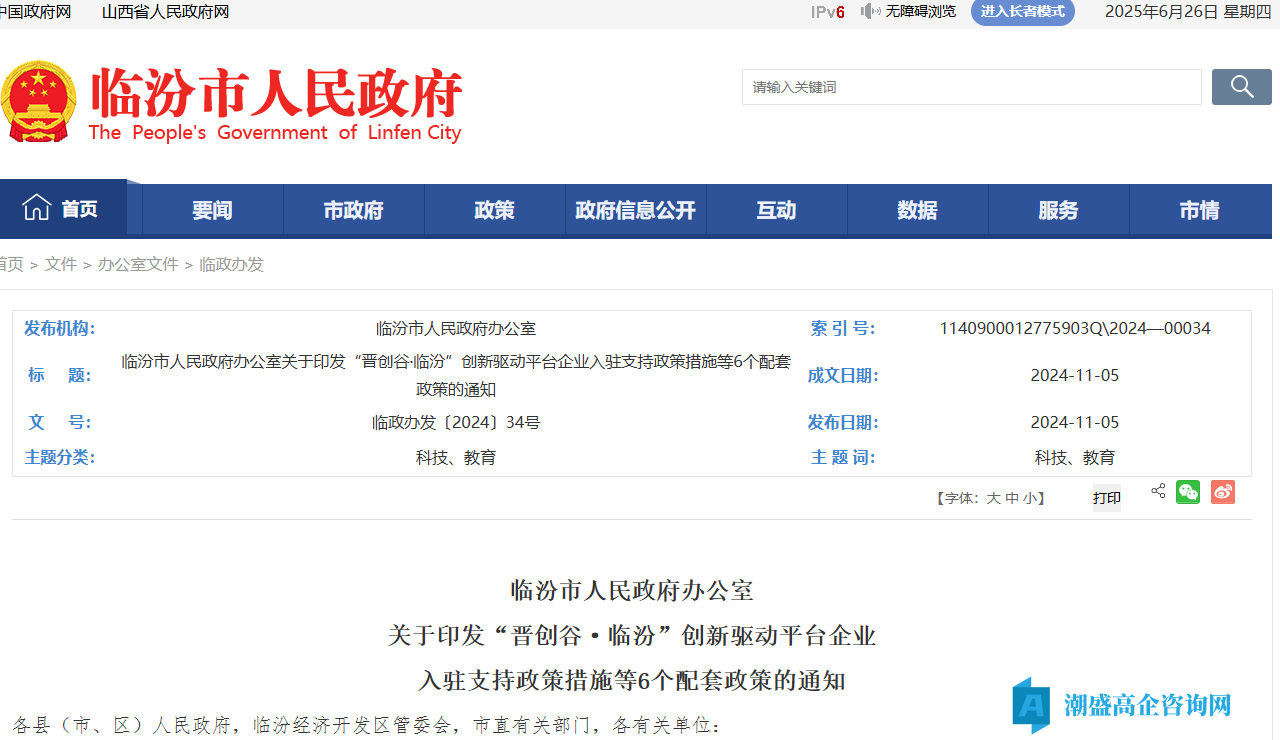Enable elder mode with 进入长者模式
1280x740 pixels.
coord(1022,12)
